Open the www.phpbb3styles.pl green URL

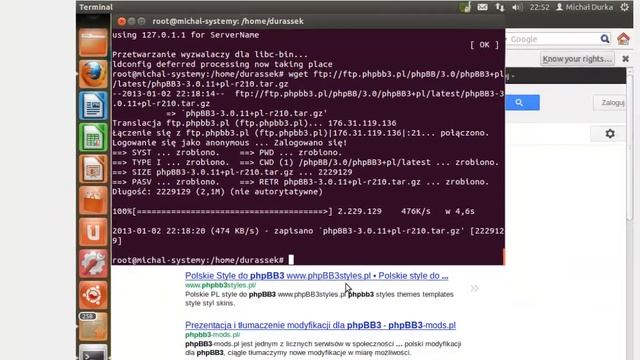[220, 285]
